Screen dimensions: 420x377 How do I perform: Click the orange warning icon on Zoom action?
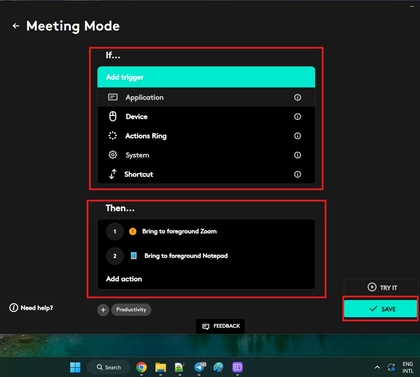[x=133, y=231]
